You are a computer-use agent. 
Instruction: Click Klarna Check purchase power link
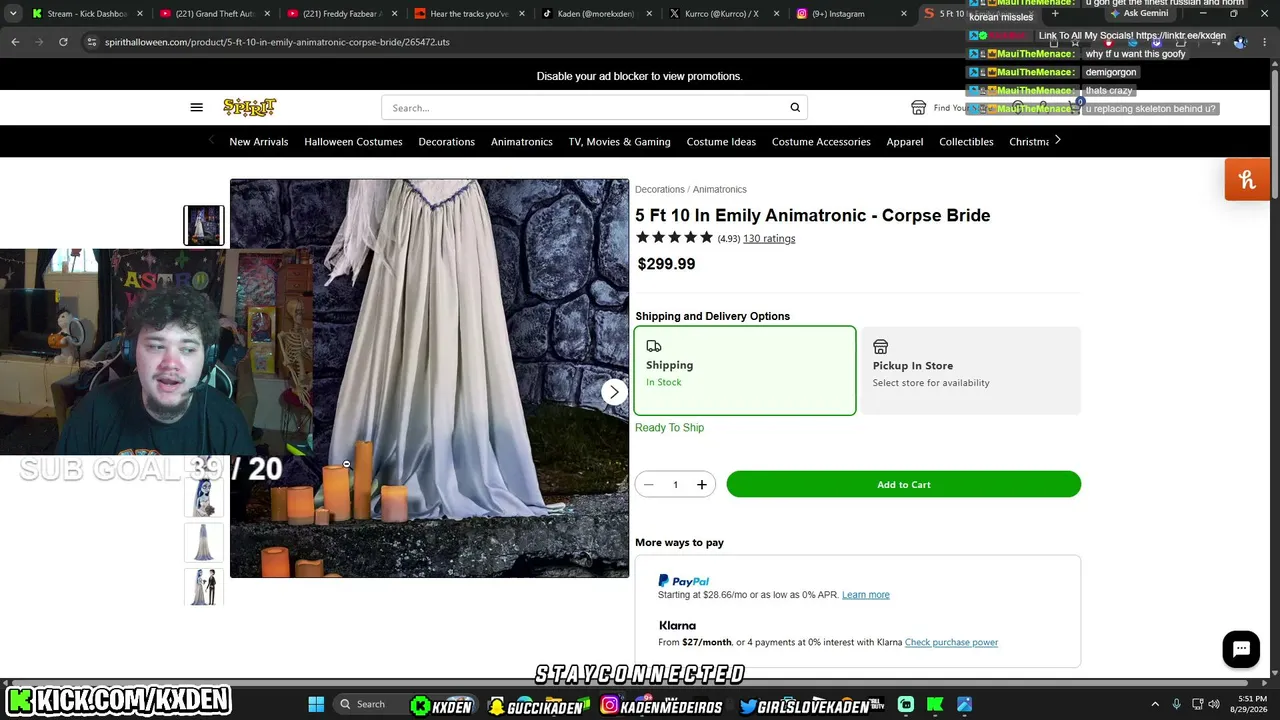click(x=951, y=642)
